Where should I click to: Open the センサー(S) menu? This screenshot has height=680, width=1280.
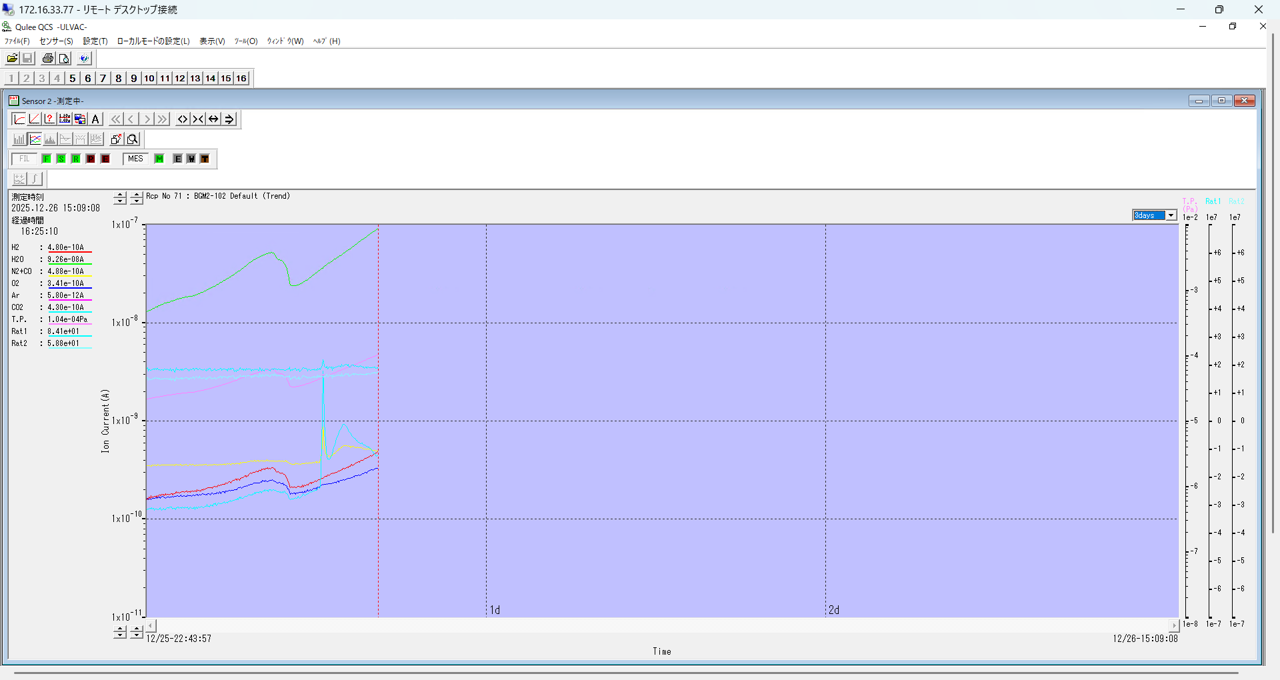[x=56, y=41]
